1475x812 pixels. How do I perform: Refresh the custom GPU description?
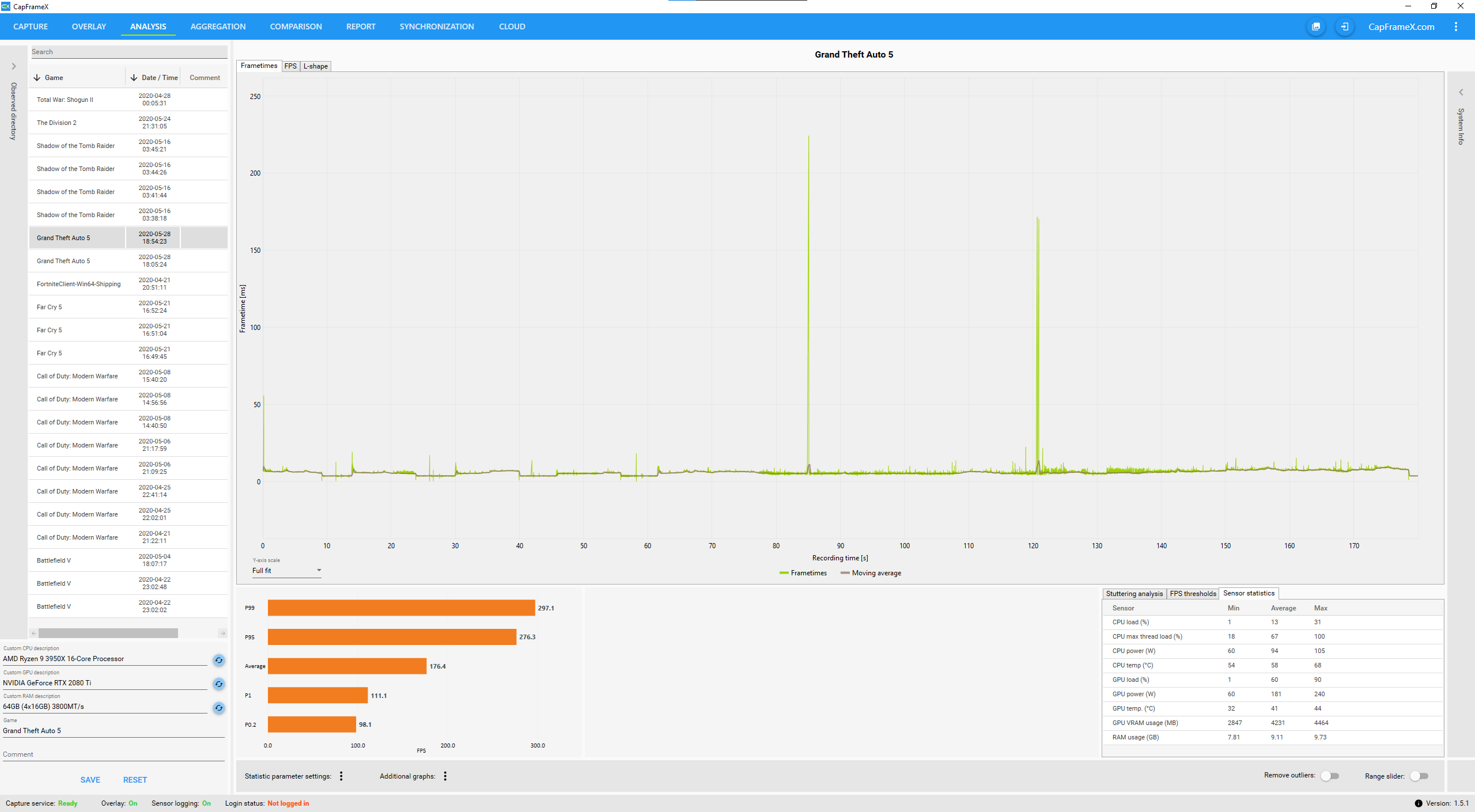219,684
